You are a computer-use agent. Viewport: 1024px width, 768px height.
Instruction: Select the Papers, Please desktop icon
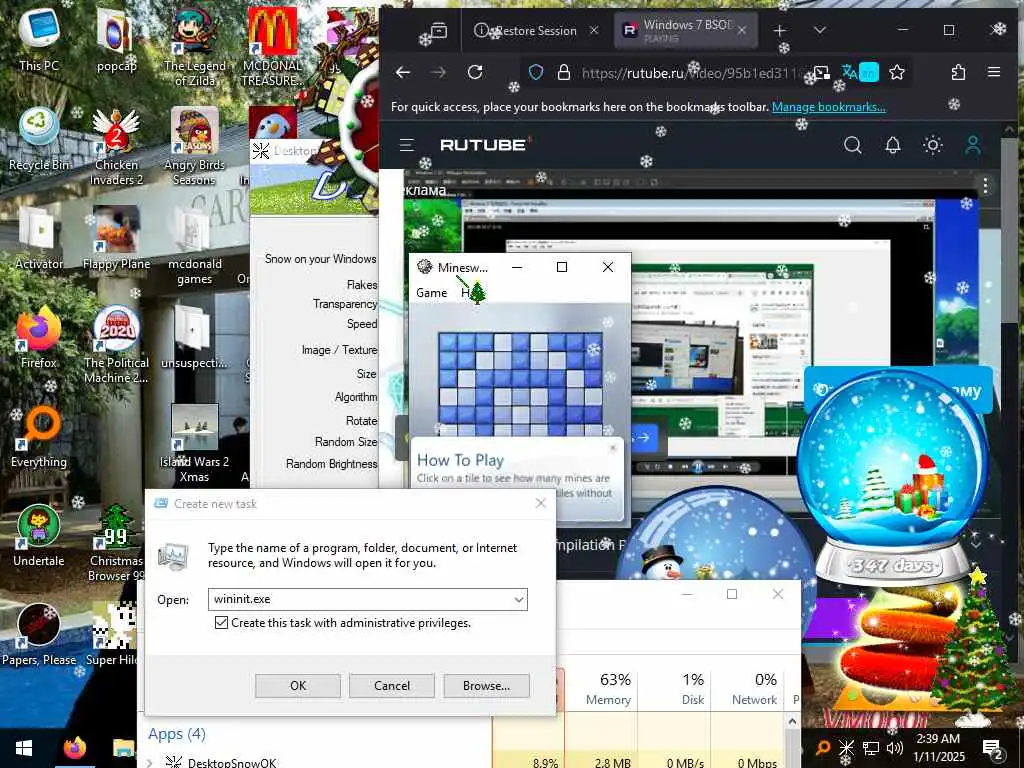point(39,635)
